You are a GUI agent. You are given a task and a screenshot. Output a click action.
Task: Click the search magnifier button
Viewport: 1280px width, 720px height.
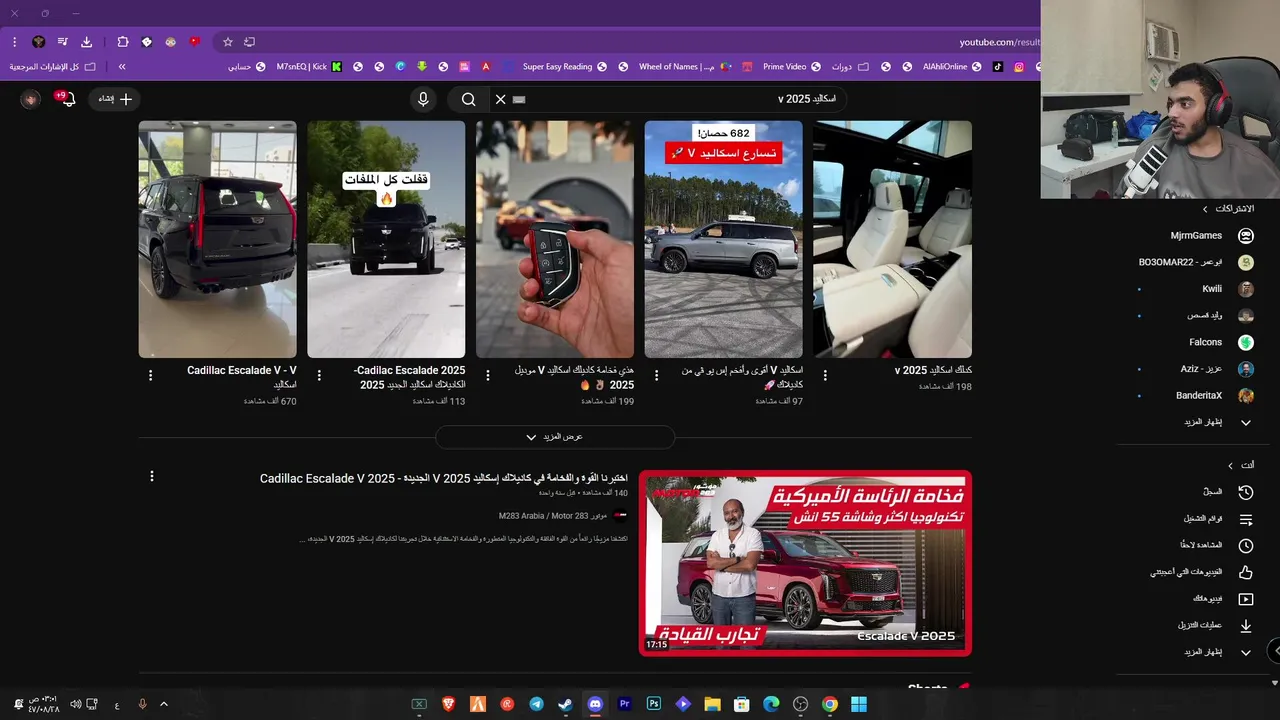468,99
